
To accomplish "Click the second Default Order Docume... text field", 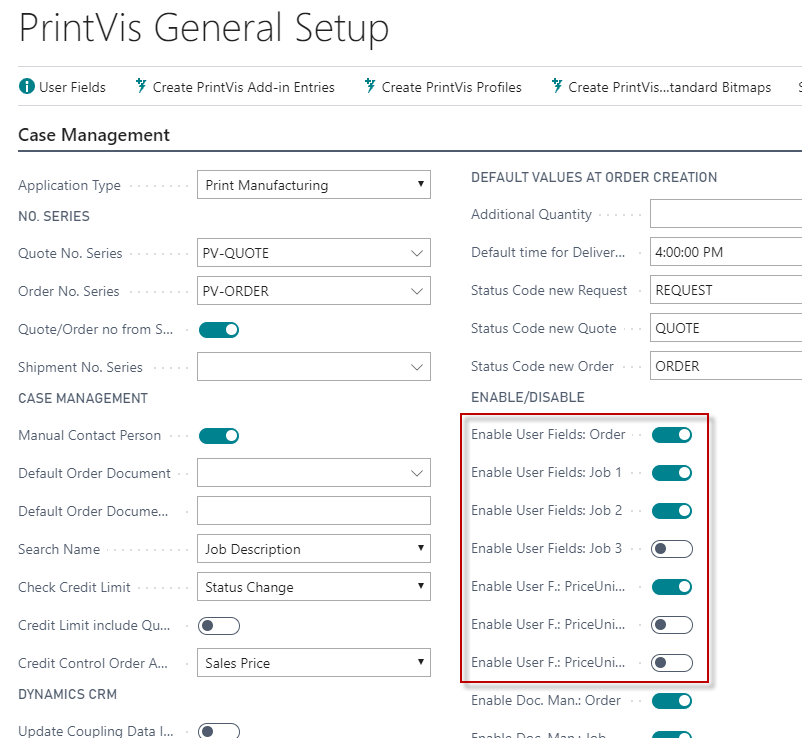I will 314,511.
